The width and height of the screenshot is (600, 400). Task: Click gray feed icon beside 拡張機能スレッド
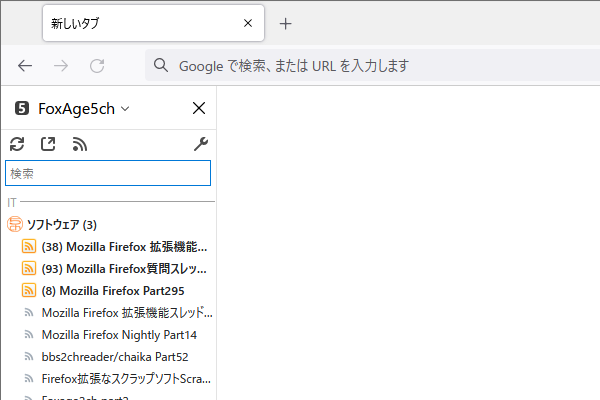click(x=29, y=313)
